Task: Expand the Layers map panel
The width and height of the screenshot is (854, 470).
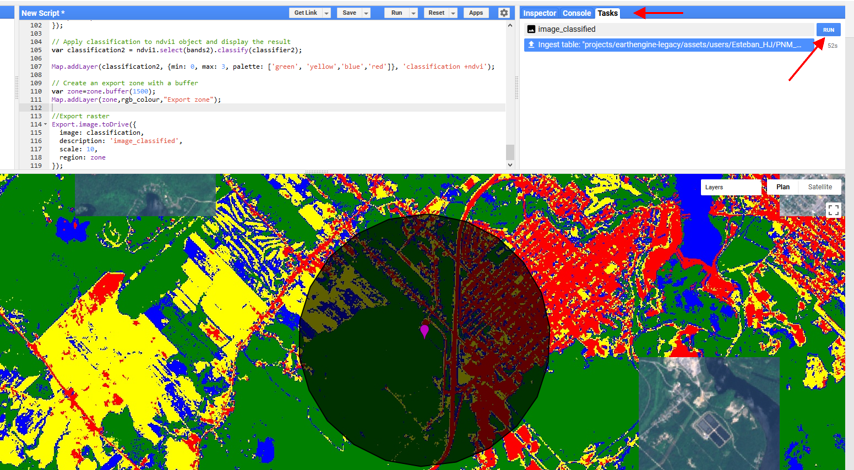Action: (x=731, y=187)
